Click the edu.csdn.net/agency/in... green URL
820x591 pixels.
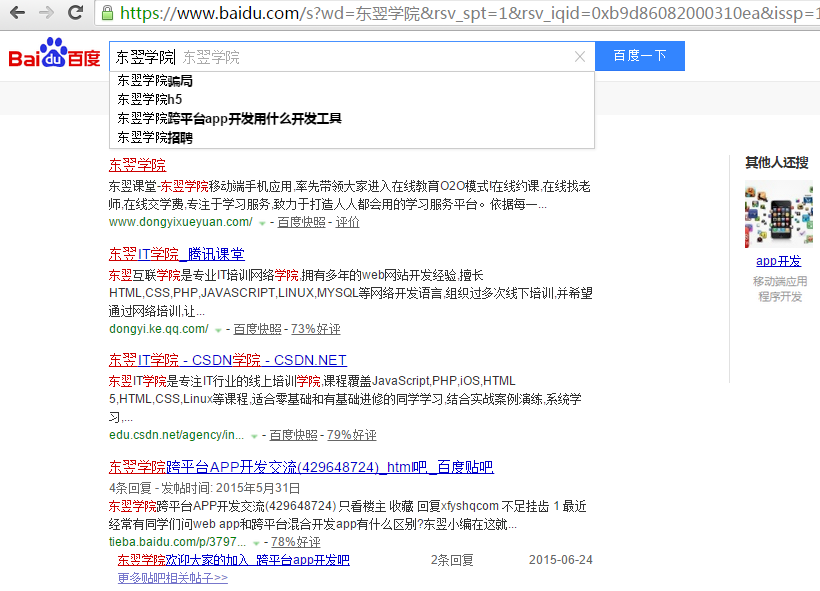(177, 435)
